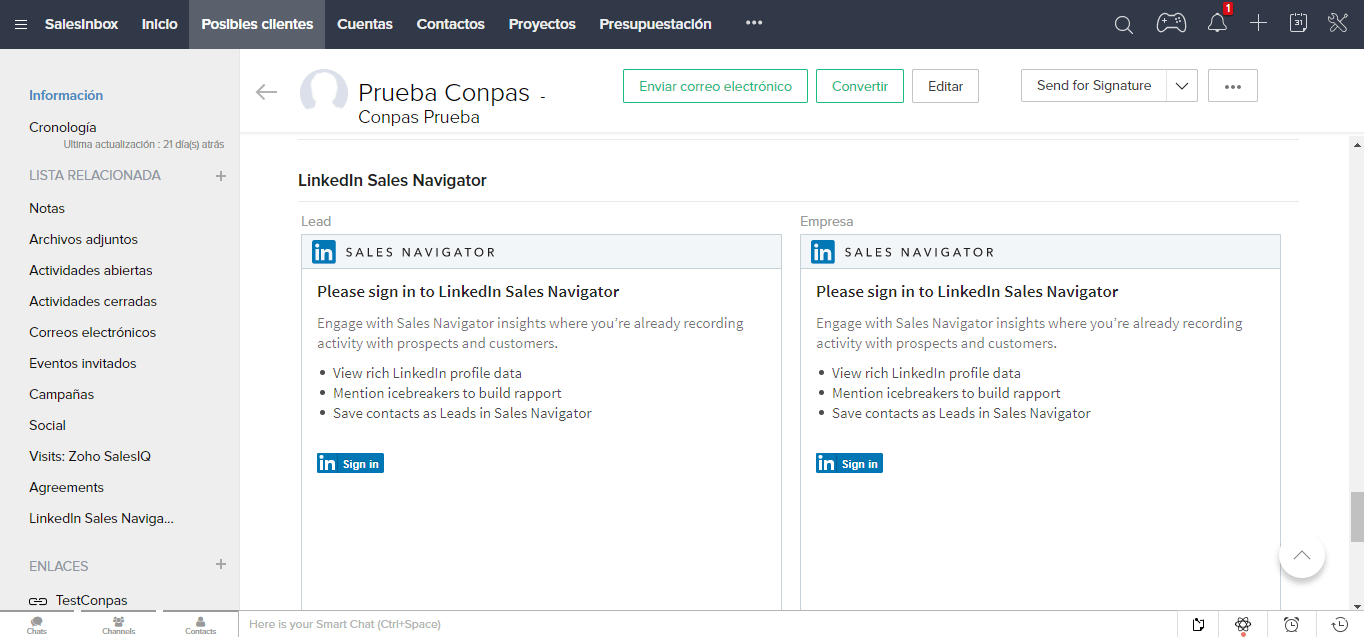Open Visits: Zoho SalesIQ list
This screenshot has width=1364, height=637.
[90, 456]
